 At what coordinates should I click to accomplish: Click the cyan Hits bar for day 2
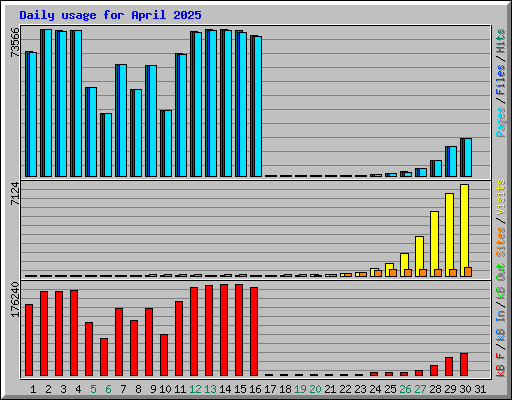pyautogui.click(x=46, y=103)
